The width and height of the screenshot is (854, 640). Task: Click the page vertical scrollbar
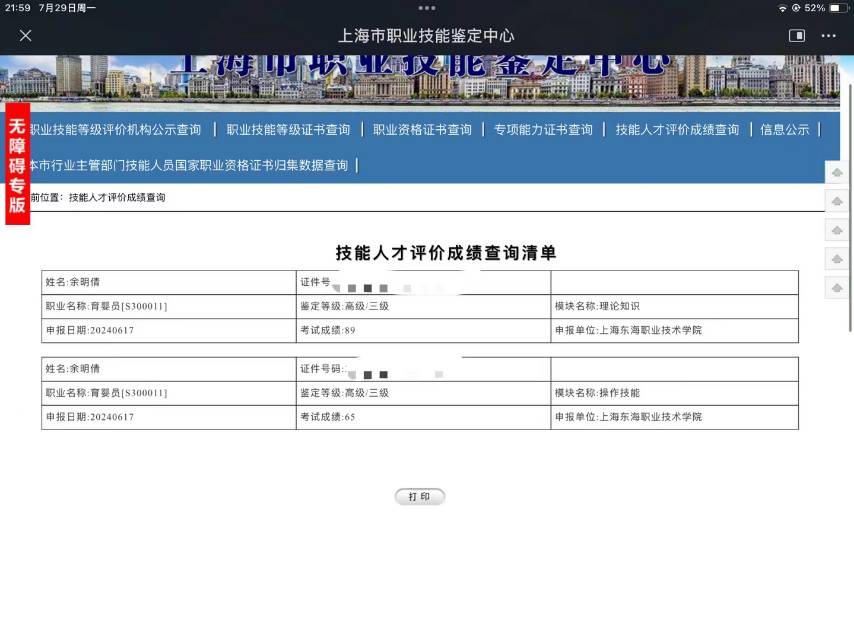851,207
